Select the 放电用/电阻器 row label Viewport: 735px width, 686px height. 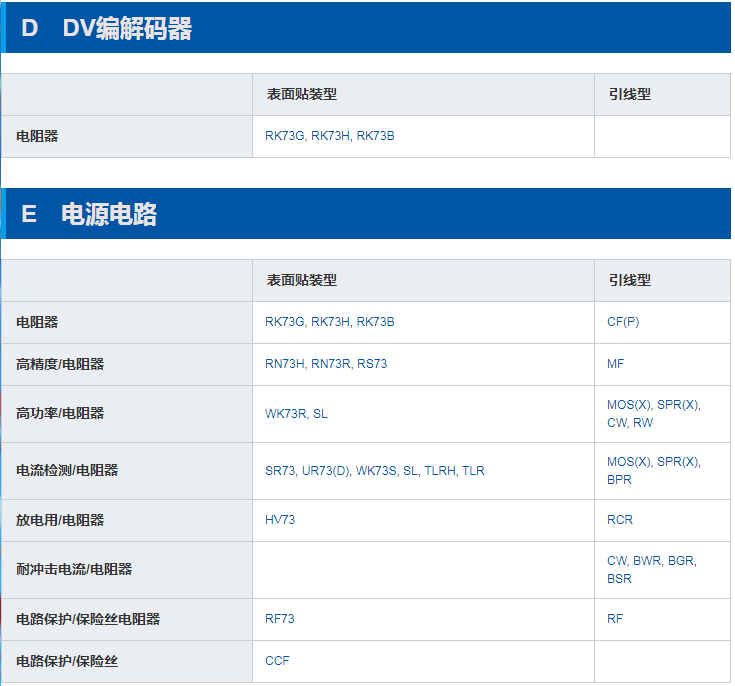pyautogui.click(x=60, y=520)
